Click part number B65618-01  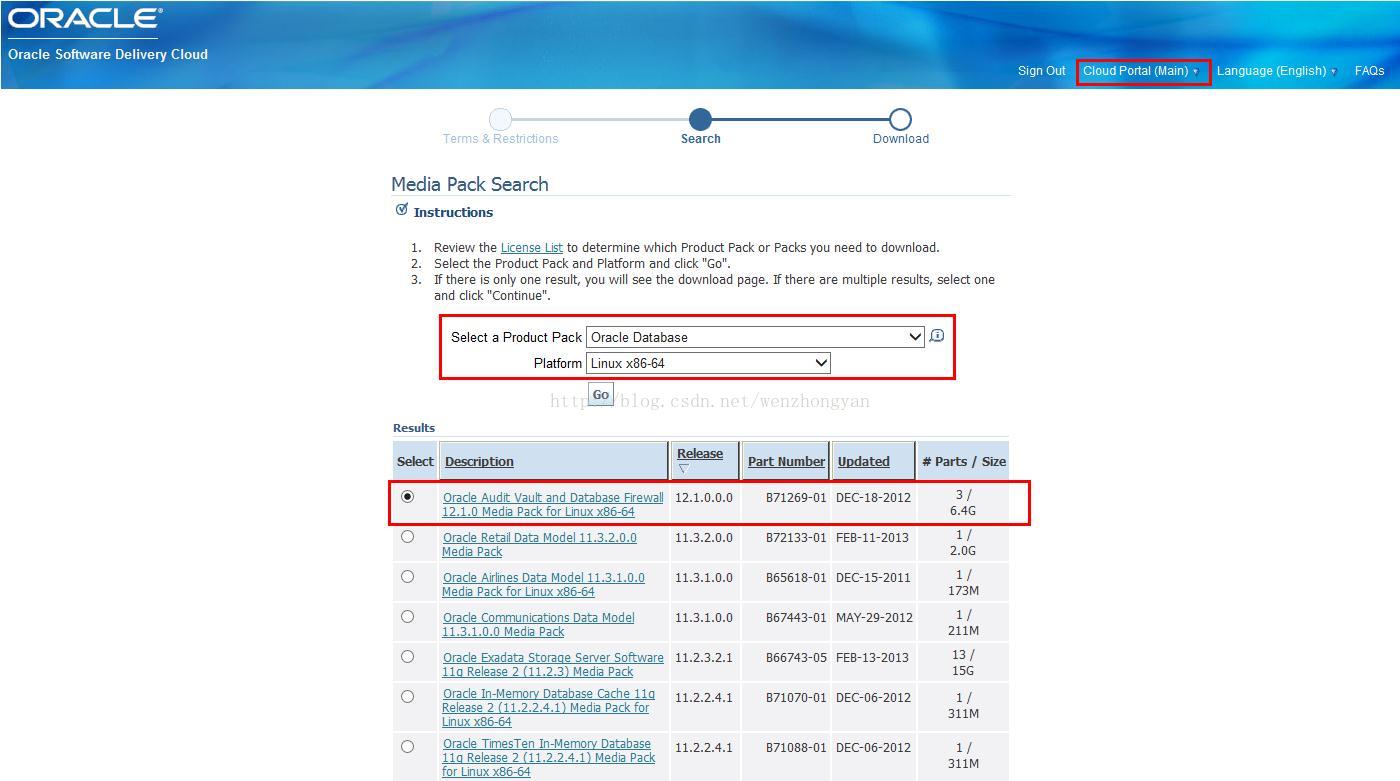click(x=796, y=577)
